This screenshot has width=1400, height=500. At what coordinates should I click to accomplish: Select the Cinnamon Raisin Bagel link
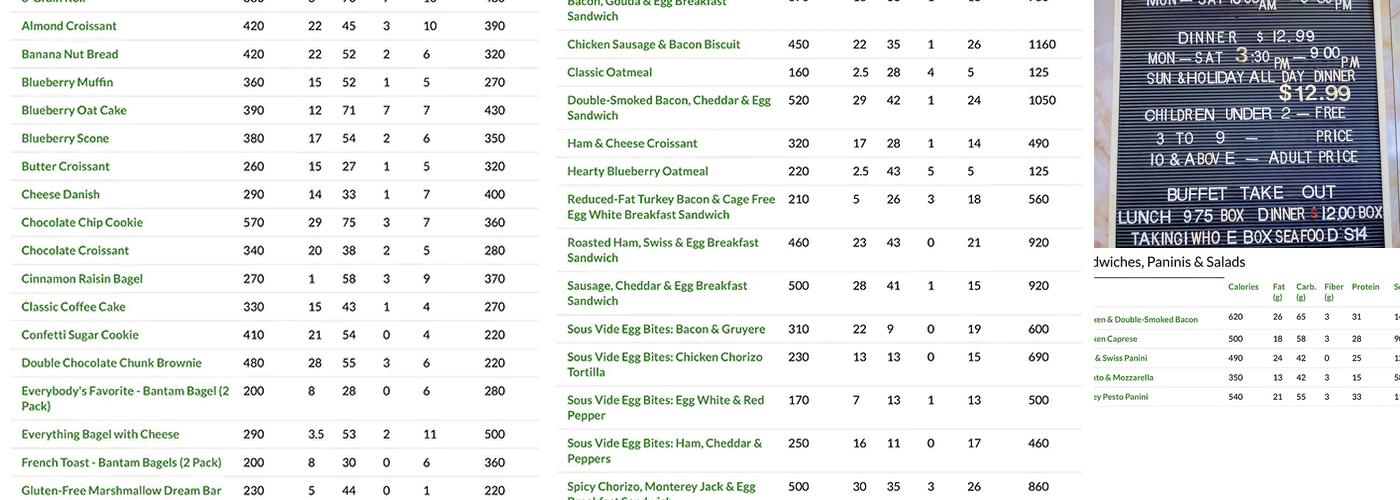click(82, 279)
